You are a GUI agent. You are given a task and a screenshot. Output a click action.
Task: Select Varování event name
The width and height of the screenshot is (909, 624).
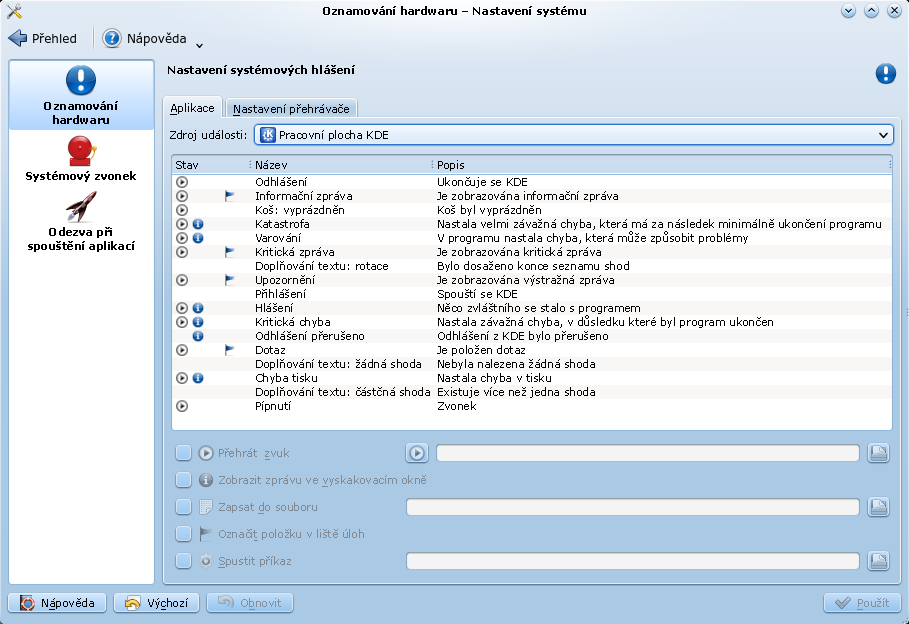pos(278,238)
